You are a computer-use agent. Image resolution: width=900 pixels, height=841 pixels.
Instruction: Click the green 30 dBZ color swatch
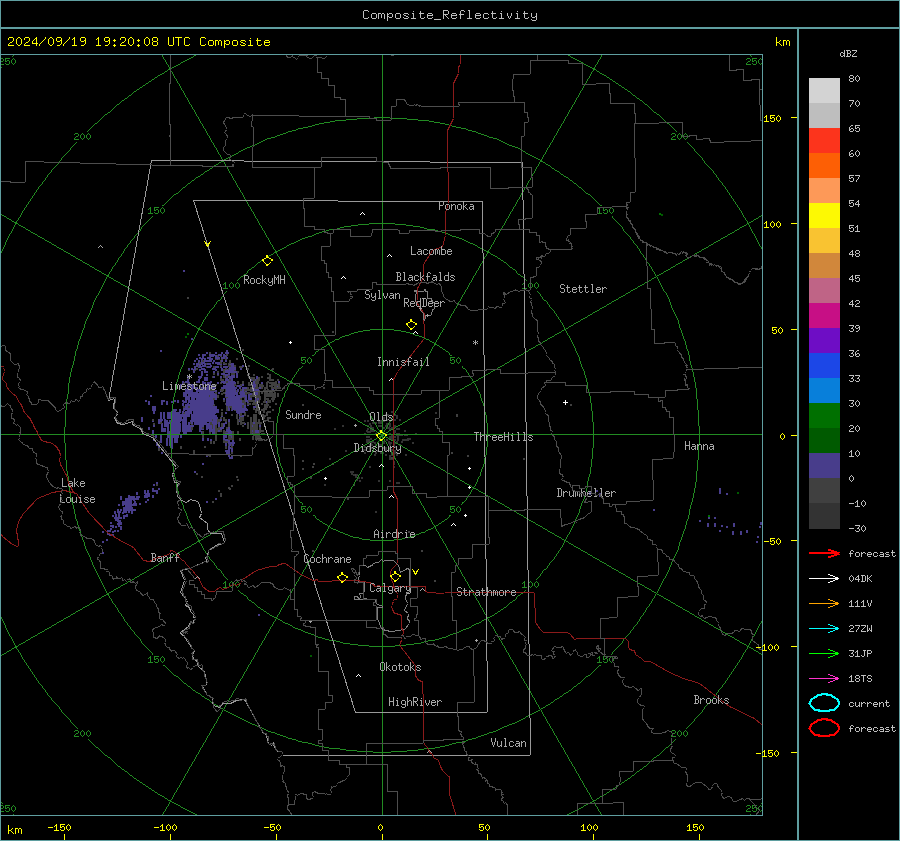[824, 416]
